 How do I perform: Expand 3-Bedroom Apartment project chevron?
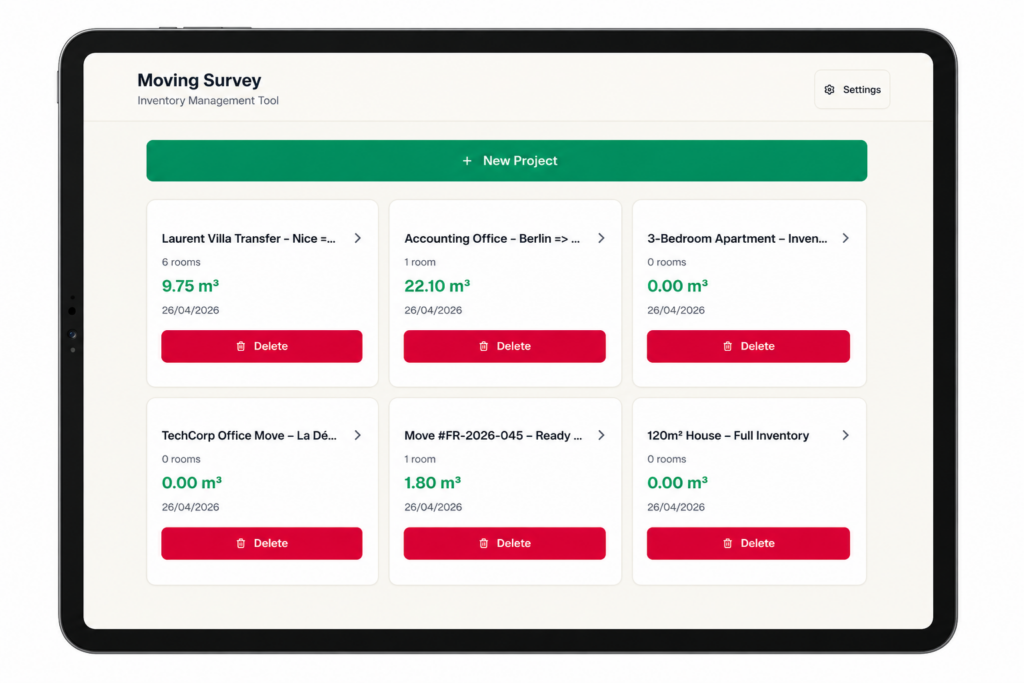pyautogui.click(x=845, y=239)
